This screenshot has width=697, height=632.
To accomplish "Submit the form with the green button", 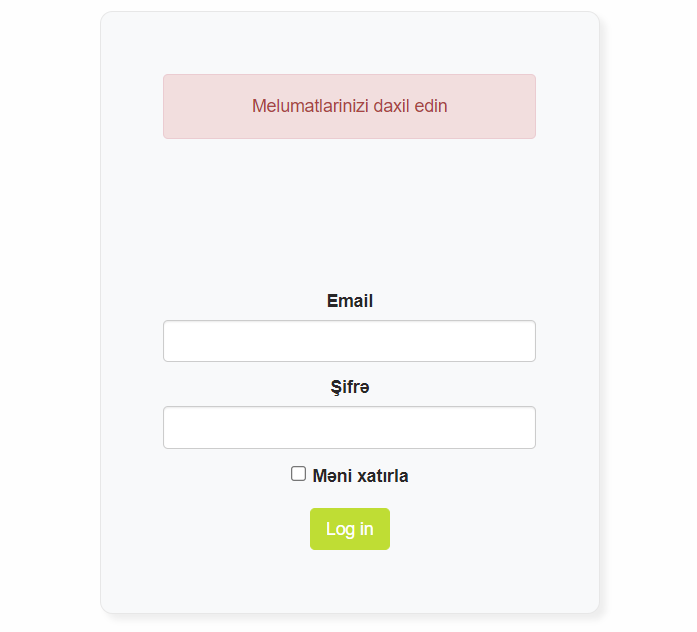I will [x=349, y=529].
